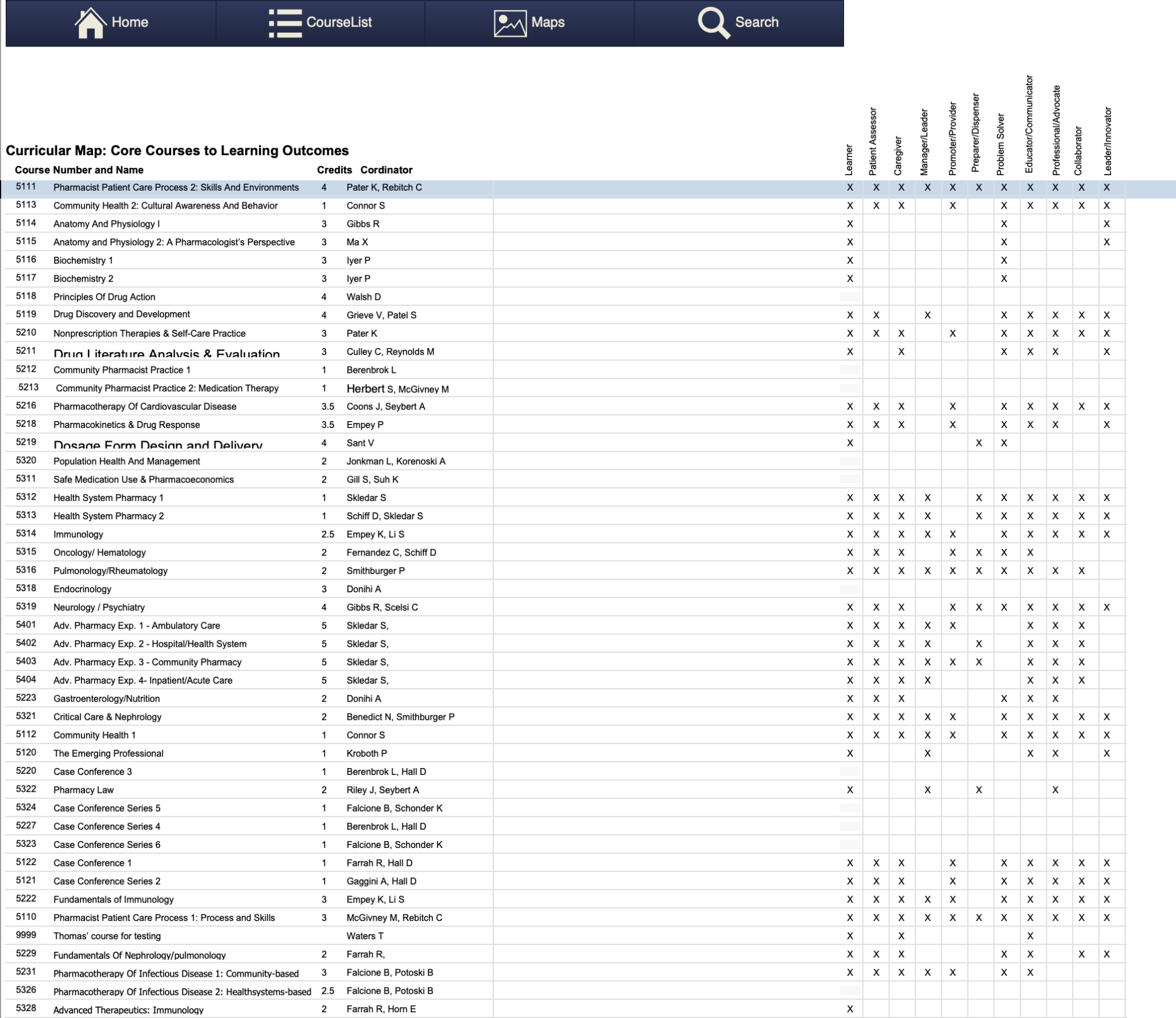The image size is (1176, 1018).
Task: Toggle the Problem Solver X for Biochemistry 1
Action: pyautogui.click(x=1004, y=260)
